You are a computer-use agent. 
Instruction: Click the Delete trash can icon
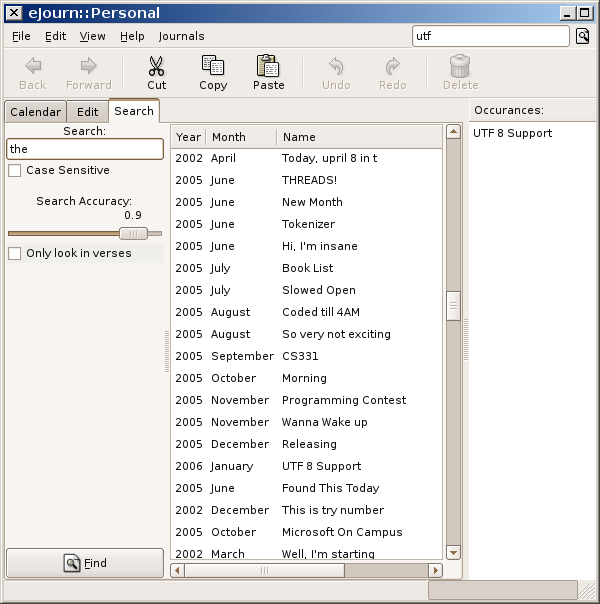(x=460, y=65)
